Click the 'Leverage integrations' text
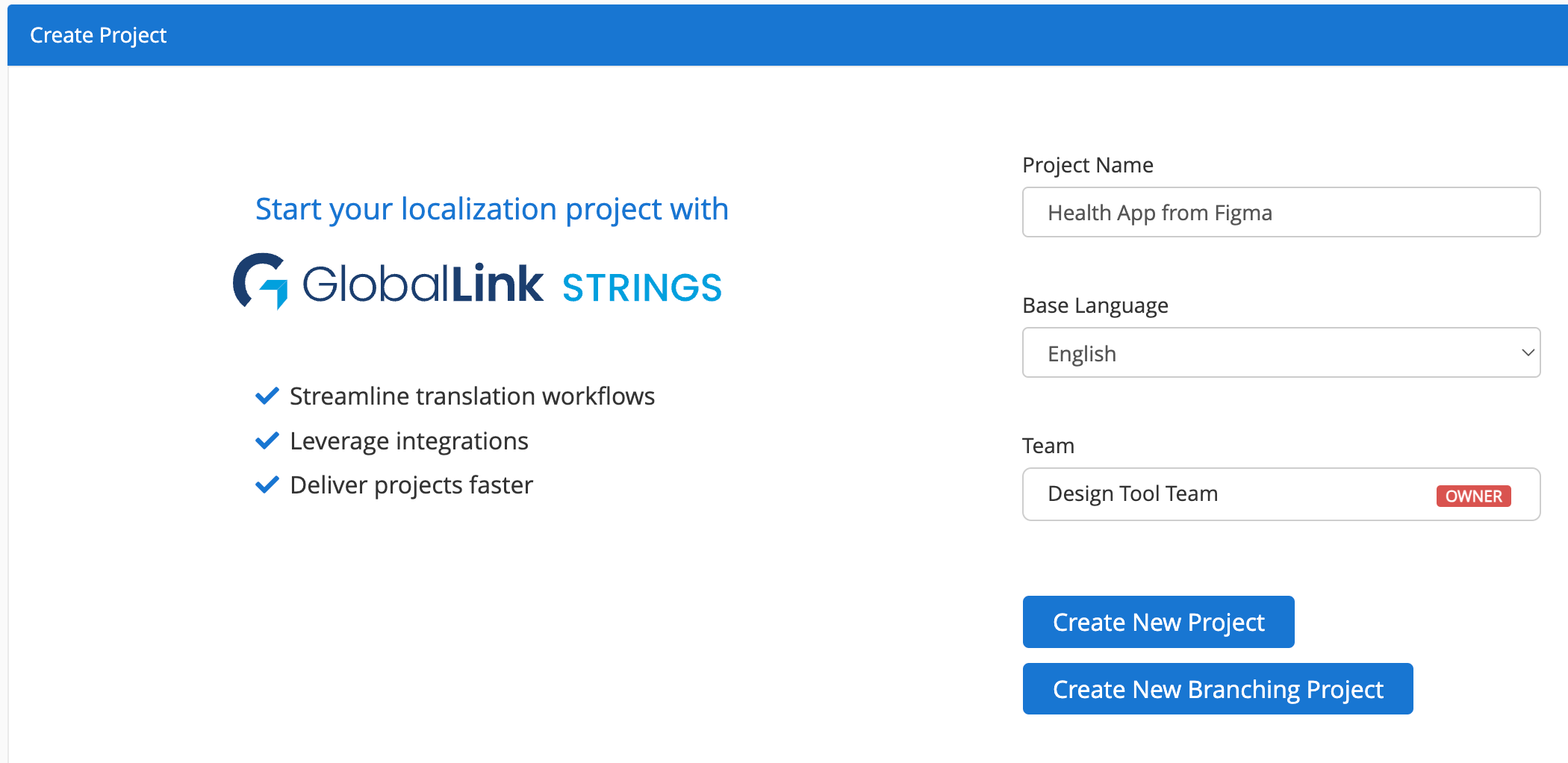The height and width of the screenshot is (763, 1568). pyautogui.click(x=408, y=441)
